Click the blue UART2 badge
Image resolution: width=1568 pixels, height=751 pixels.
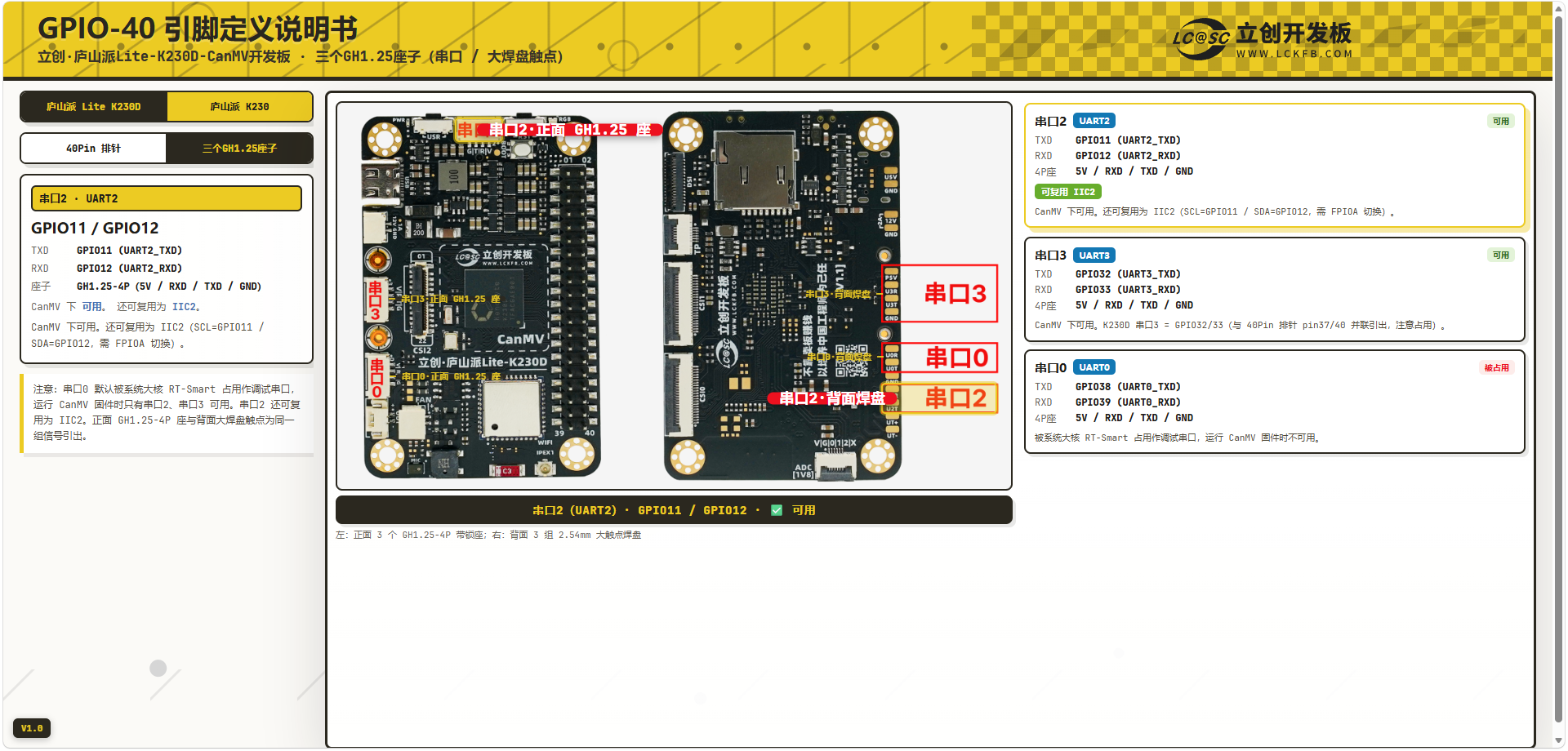pyautogui.click(x=1094, y=121)
